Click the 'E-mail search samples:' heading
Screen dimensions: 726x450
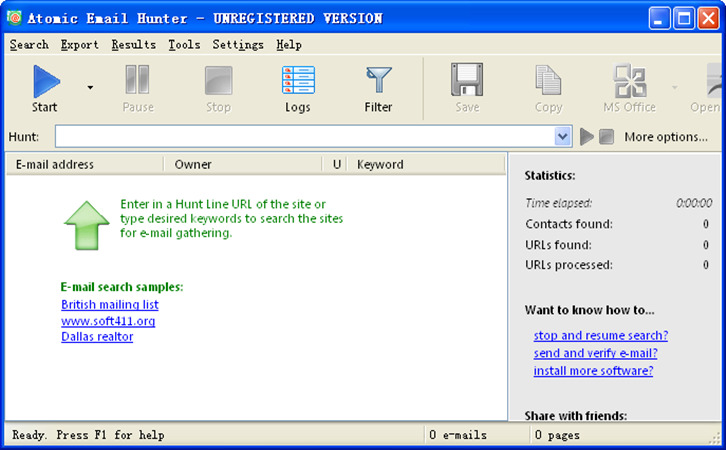point(122,287)
